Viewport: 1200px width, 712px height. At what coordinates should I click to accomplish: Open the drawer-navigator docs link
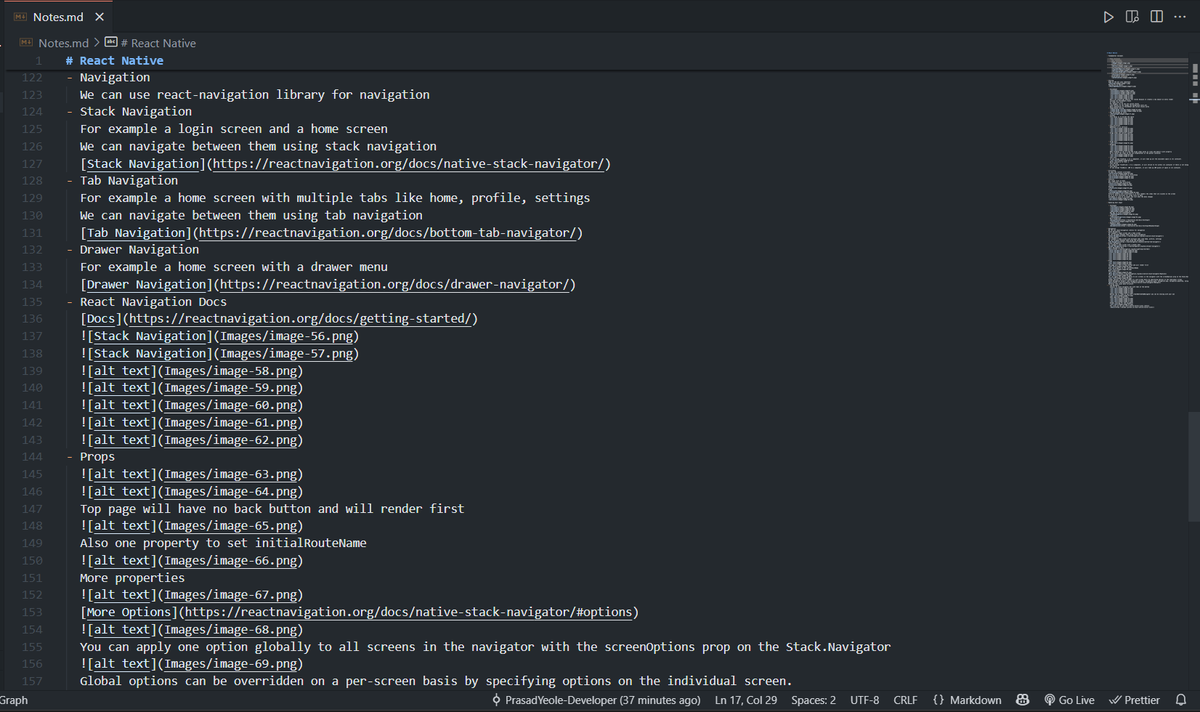[393, 285]
